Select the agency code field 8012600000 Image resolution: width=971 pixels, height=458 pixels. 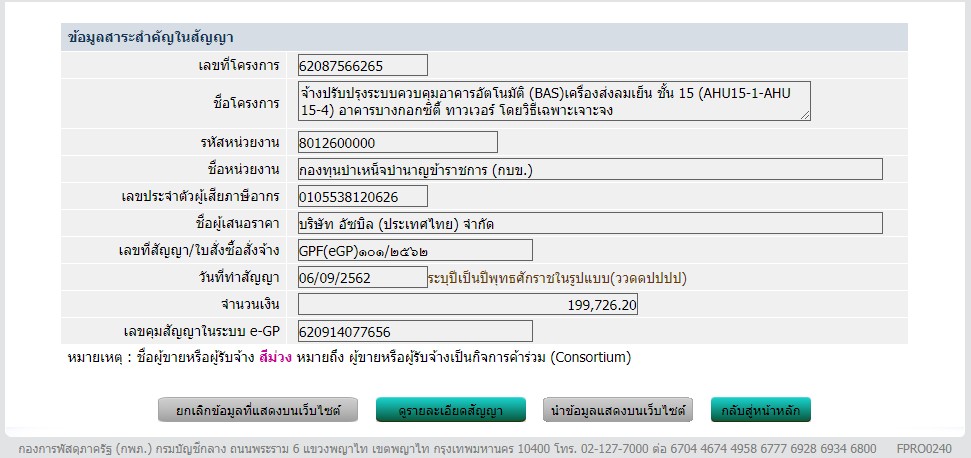coord(397,142)
